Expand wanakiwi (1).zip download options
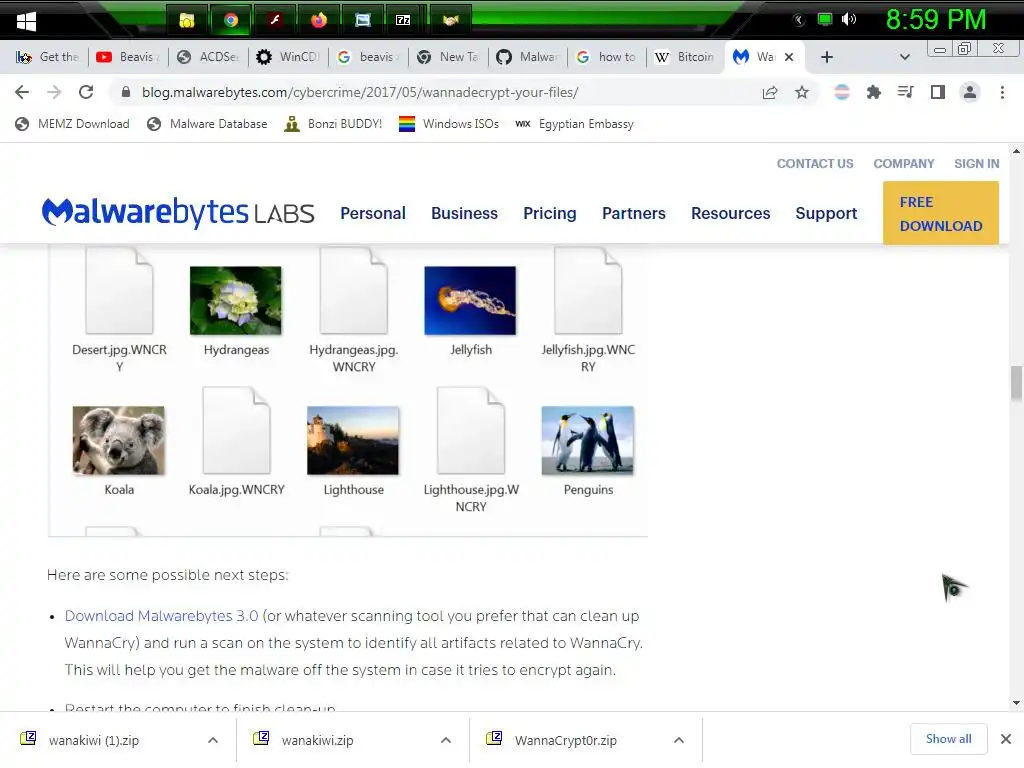The width and height of the screenshot is (1024, 768). (x=213, y=740)
